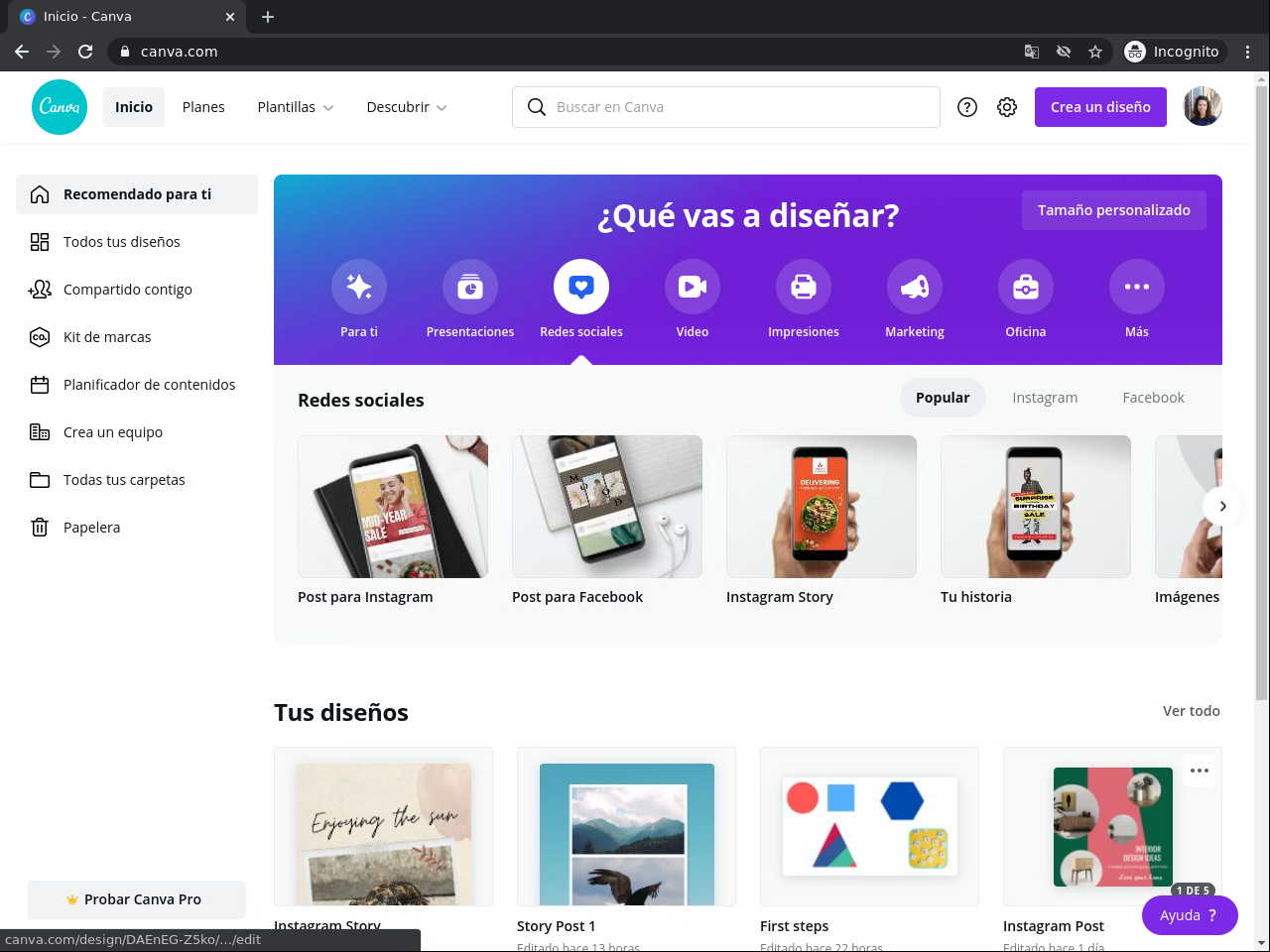Open Instagram Story template thumbnail

pos(822,507)
